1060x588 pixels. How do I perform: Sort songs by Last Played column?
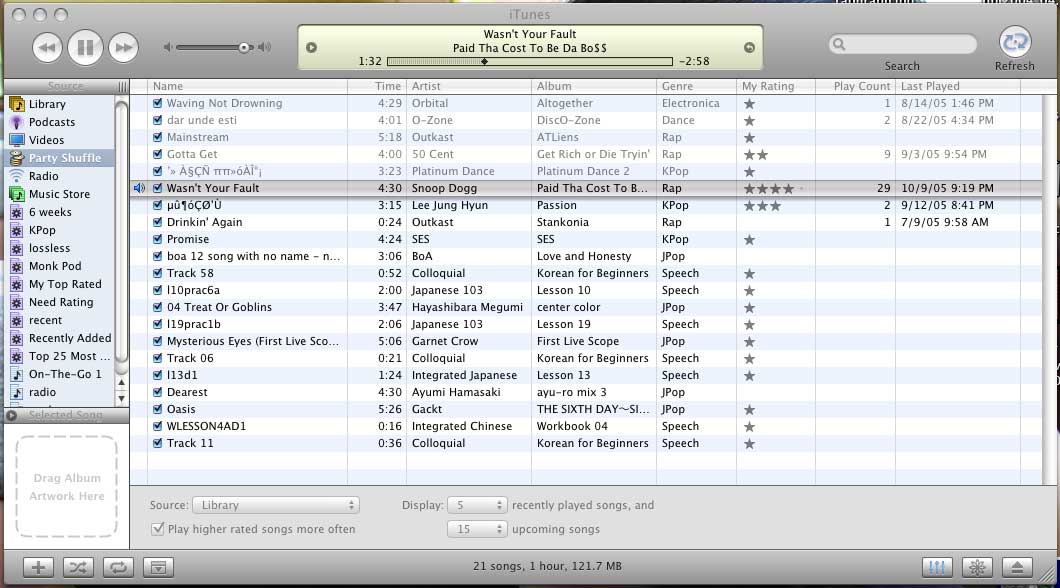pyautogui.click(x=958, y=87)
